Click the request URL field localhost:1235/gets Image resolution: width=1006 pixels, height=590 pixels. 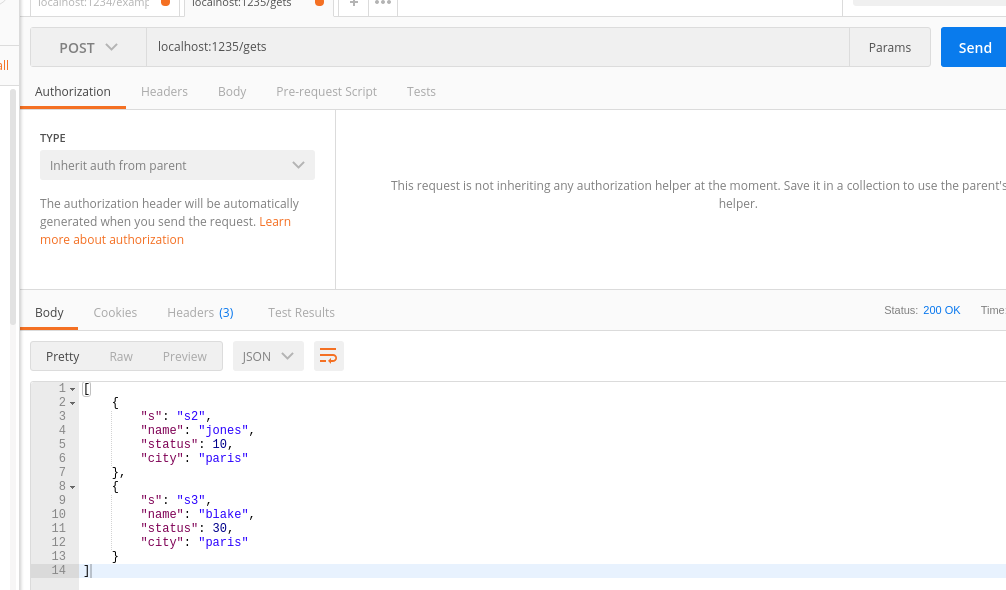(x=498, y=47)
